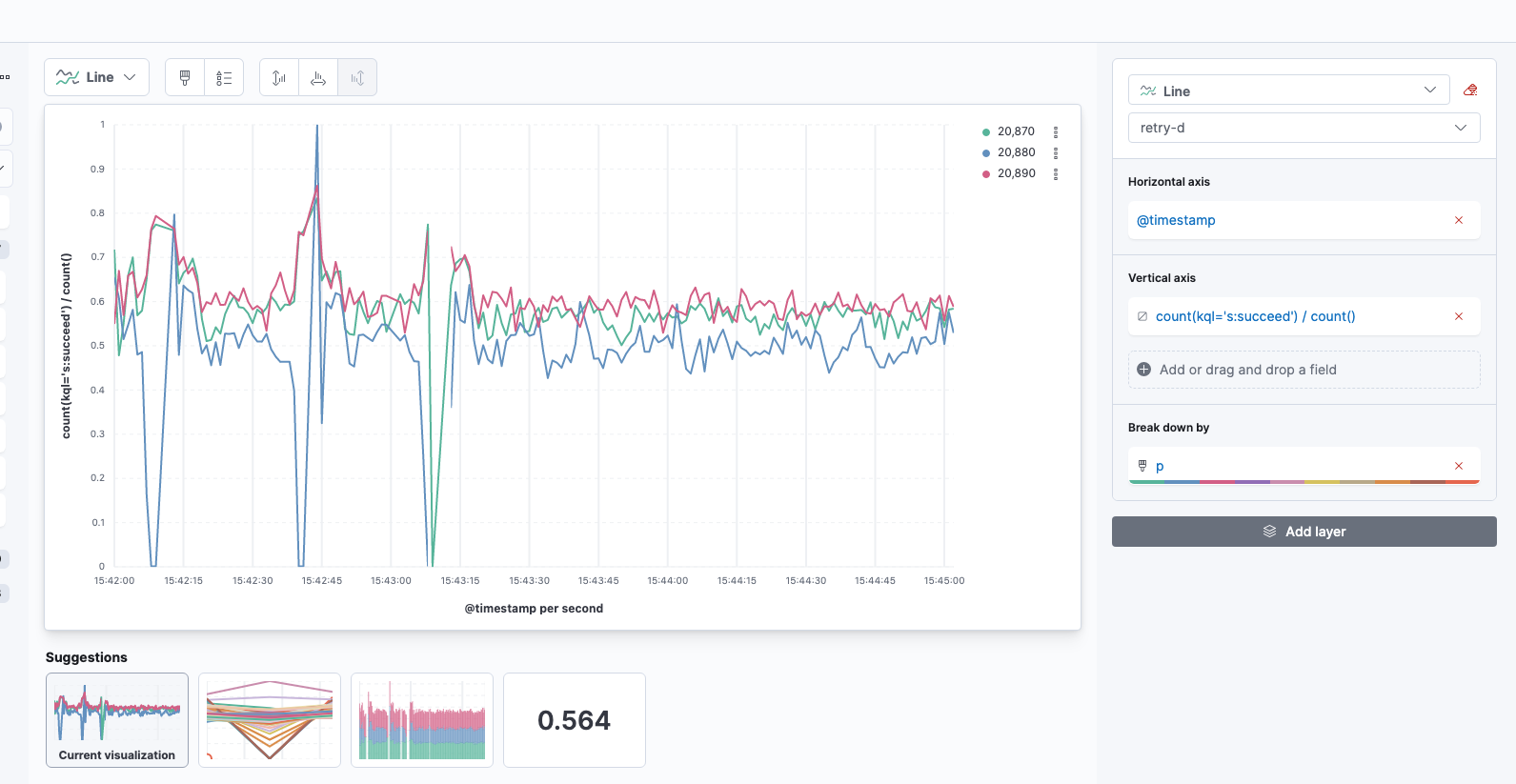The image size is (1516, 784).
Task: Open Left axis settings icon
Action: coord(279,78)
